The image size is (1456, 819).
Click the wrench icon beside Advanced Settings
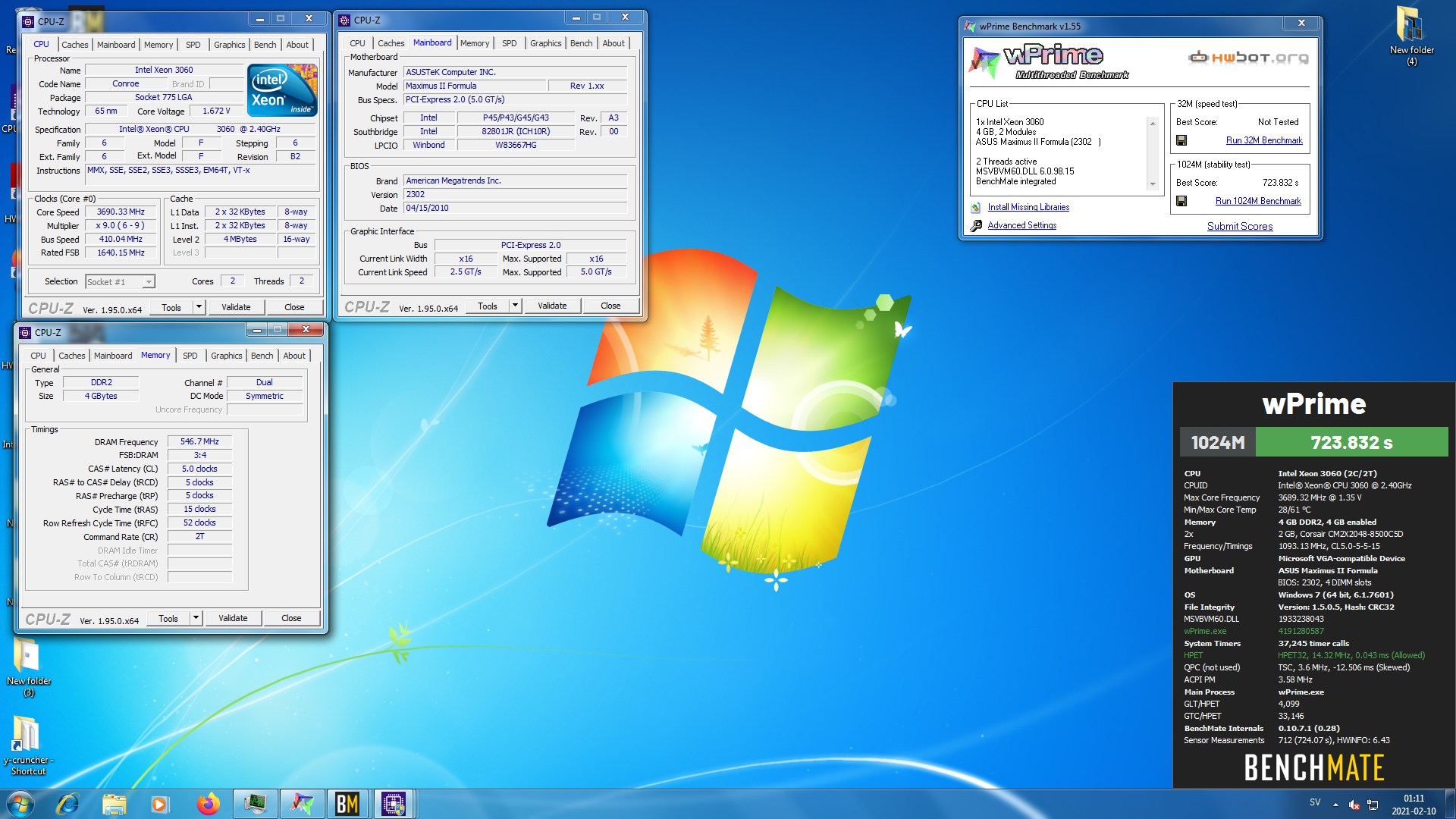click(976, 225)
